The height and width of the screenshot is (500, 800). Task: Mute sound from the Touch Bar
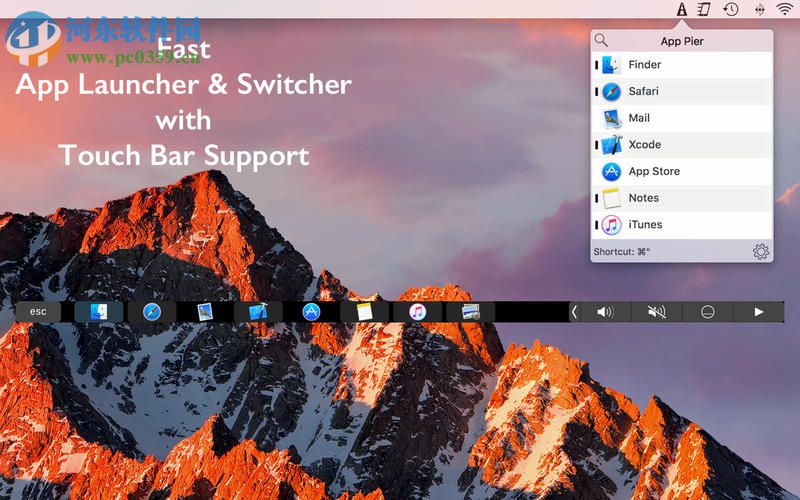pyautogui.click(x=657, y=312)
